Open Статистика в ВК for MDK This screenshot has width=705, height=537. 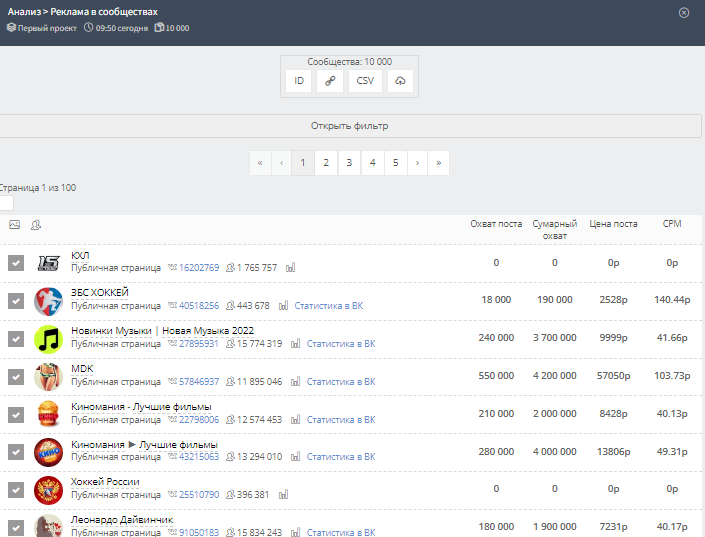click(x=341, y=382)
